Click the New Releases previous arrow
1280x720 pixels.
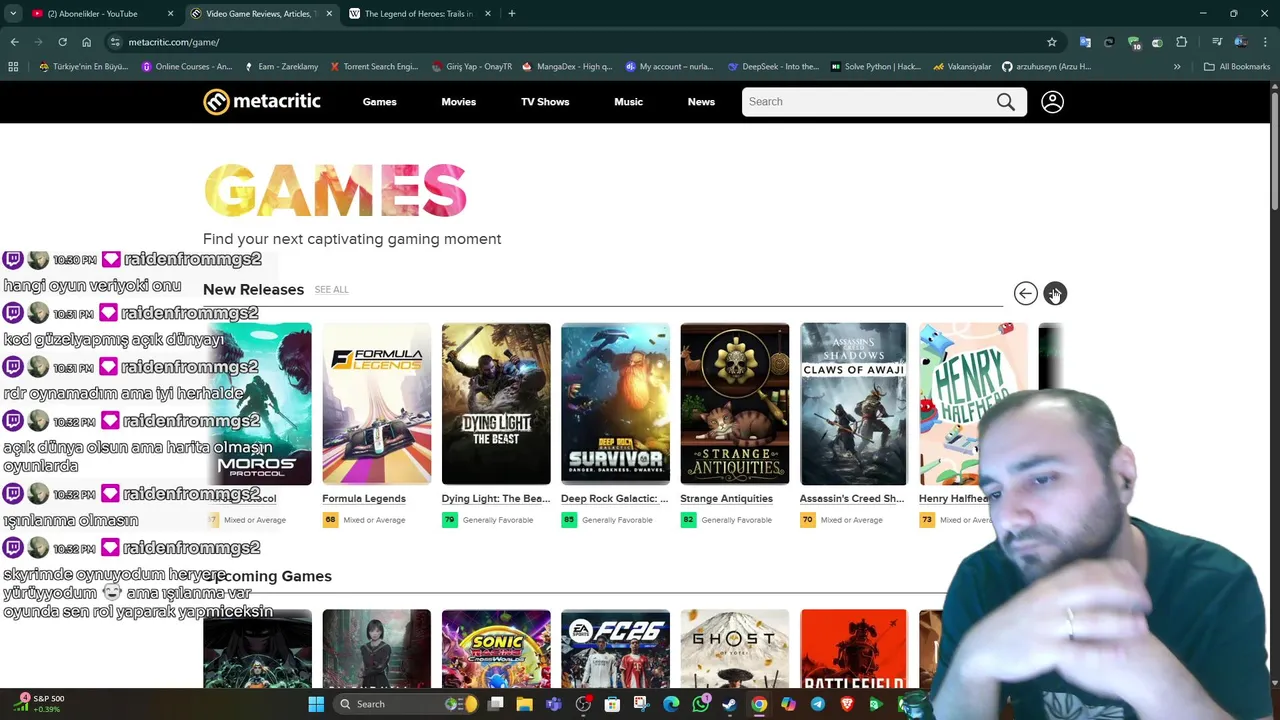(1025, 293)
